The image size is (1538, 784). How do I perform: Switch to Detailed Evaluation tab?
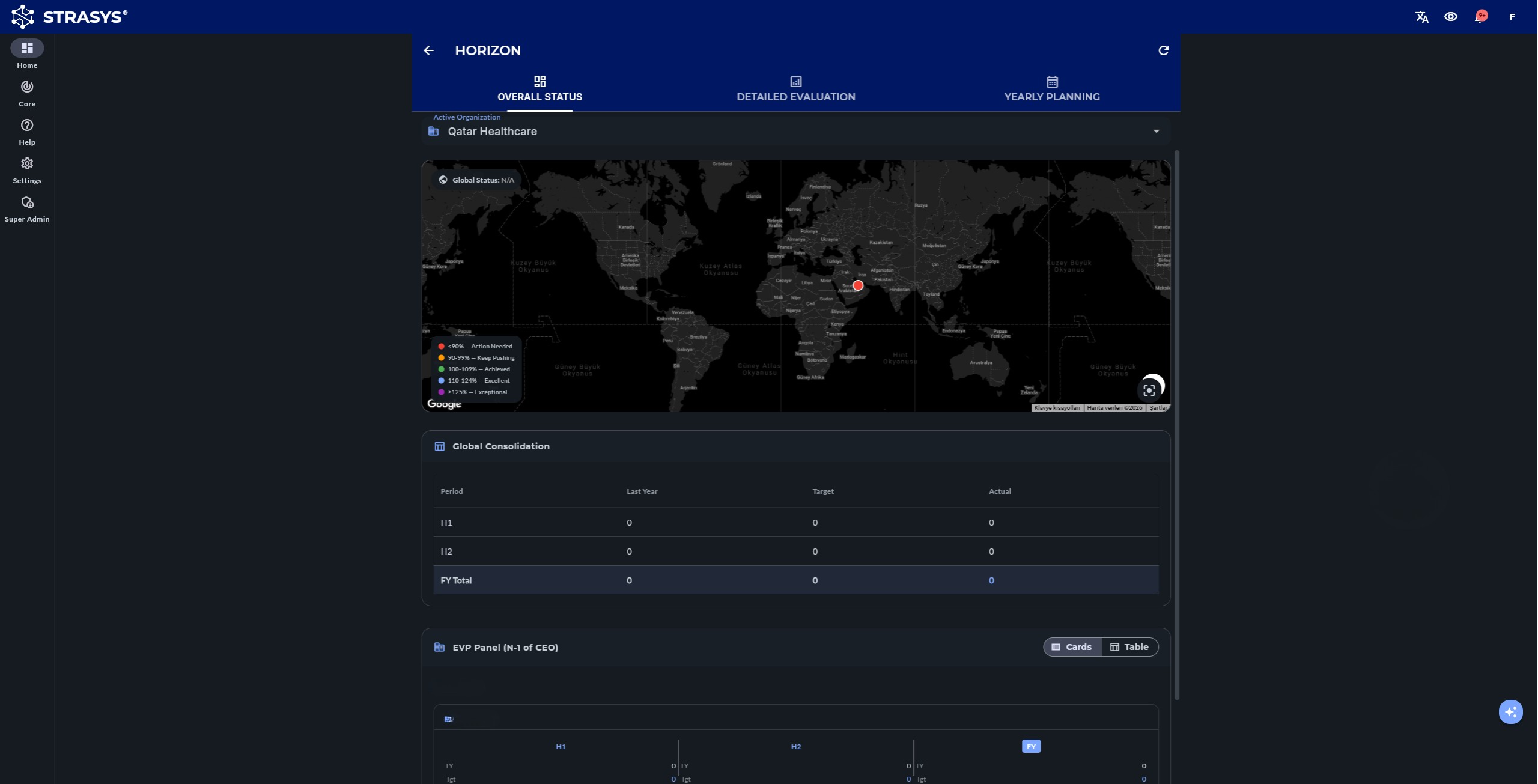[x=795, y=89]
